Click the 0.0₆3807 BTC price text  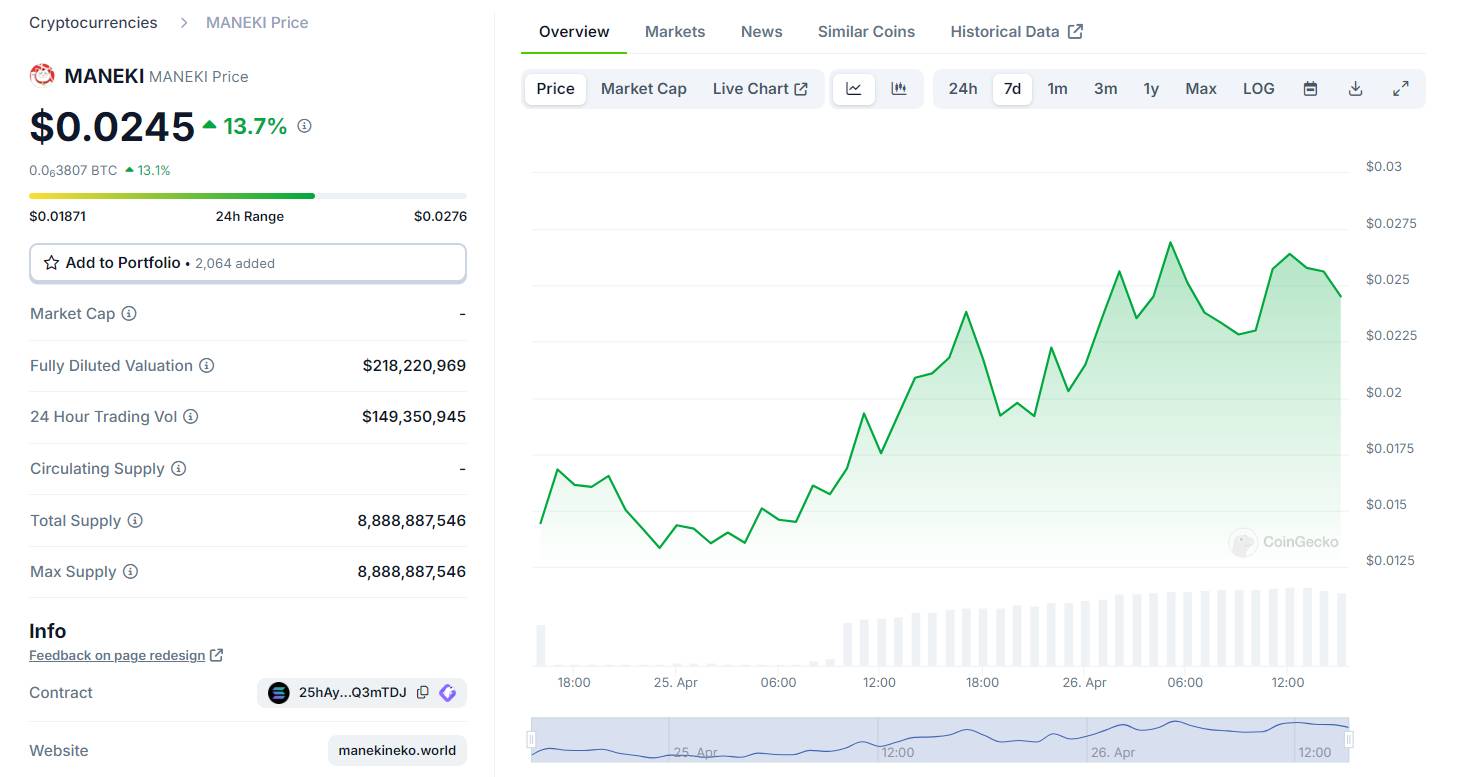pyautogui.click(x=73, y=171)
